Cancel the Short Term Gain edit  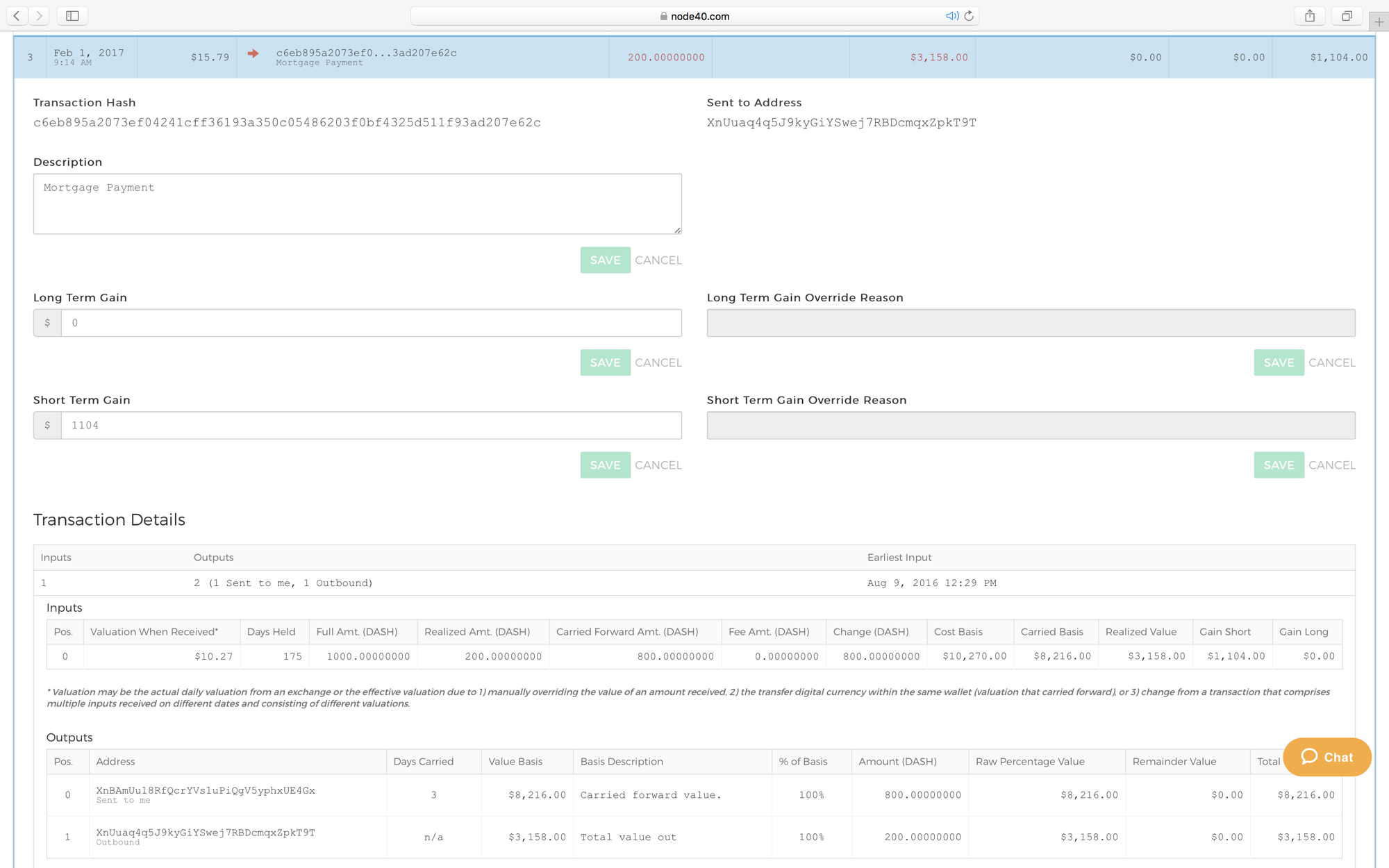[658, 465]
